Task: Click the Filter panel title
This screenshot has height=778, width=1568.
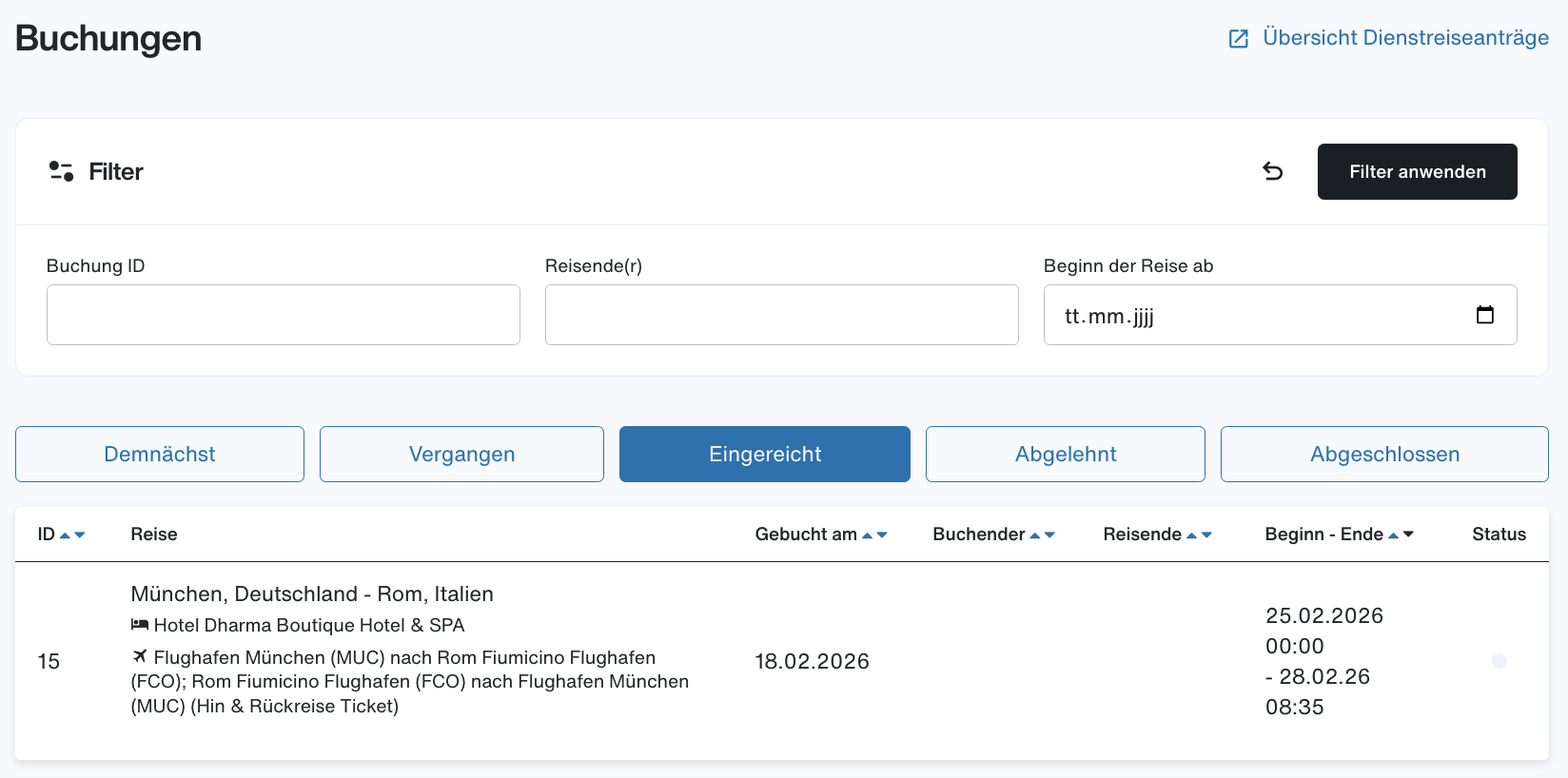Action: point(116,171)
